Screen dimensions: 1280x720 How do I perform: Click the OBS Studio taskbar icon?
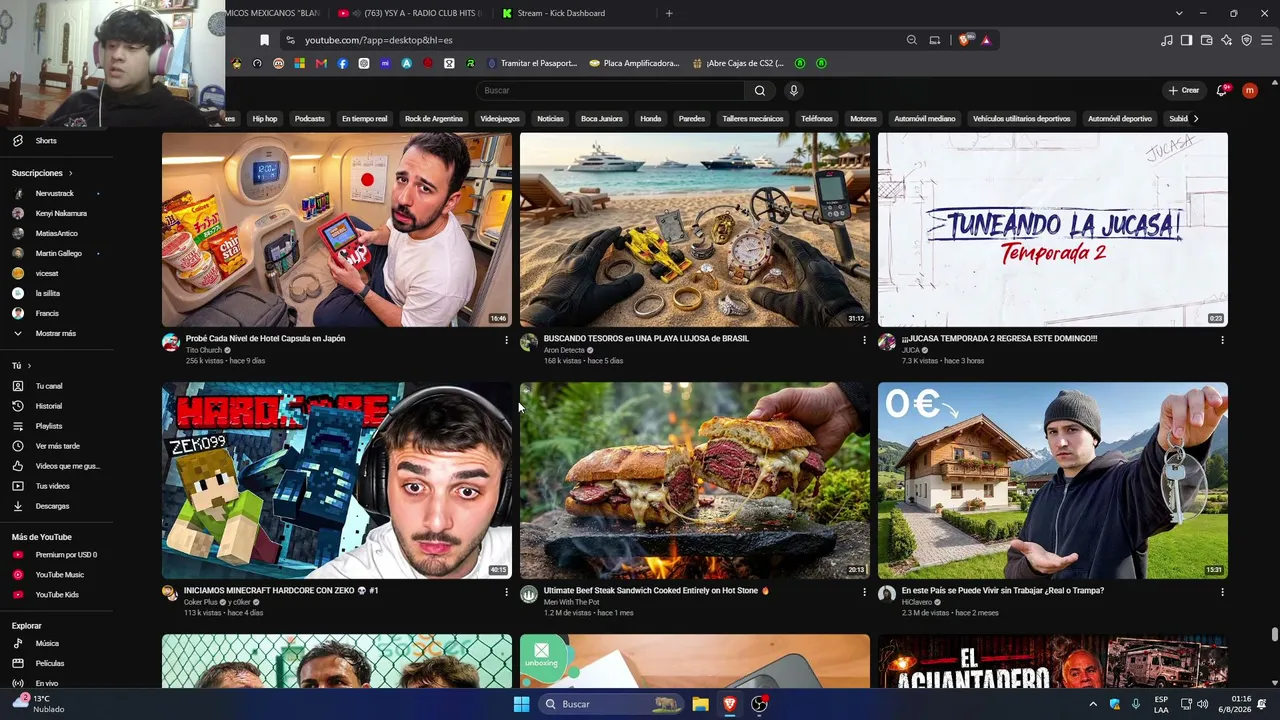[x=760, y=704]
